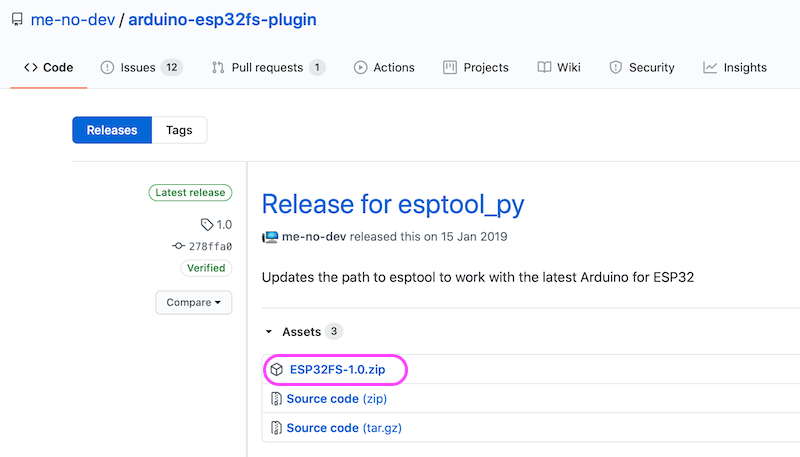The width and height of the screenshot is (800, 457).
Task: Click the release date 15 Jan 2019
Action: tap(474, 237)
